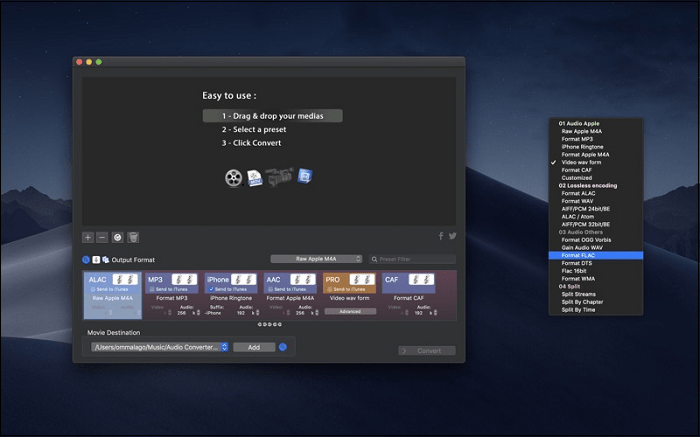700x437 pixels.
Task: Adjust the MP3 audio bitrate stepper
Action: 199,312
